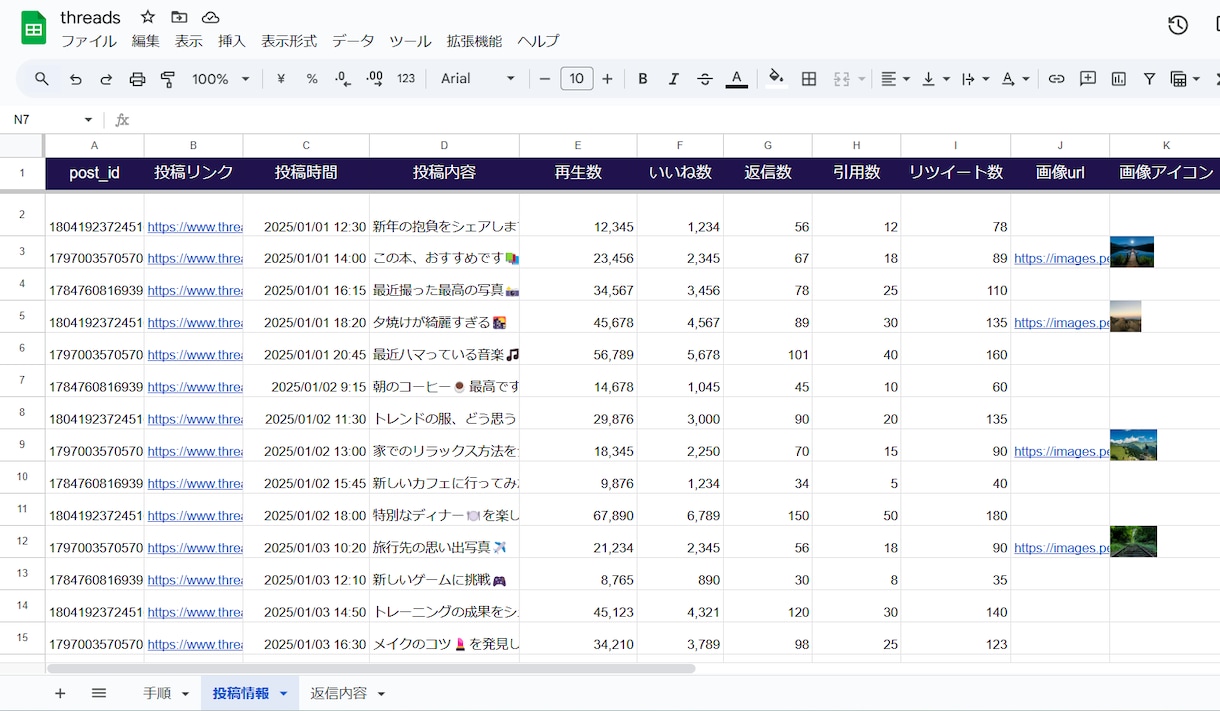Open name box dropdown arrow

tap(88, 120)
